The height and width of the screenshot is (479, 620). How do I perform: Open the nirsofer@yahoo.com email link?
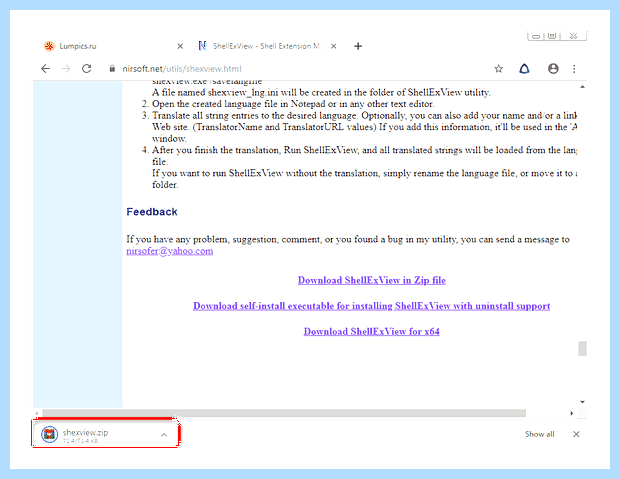170,251
